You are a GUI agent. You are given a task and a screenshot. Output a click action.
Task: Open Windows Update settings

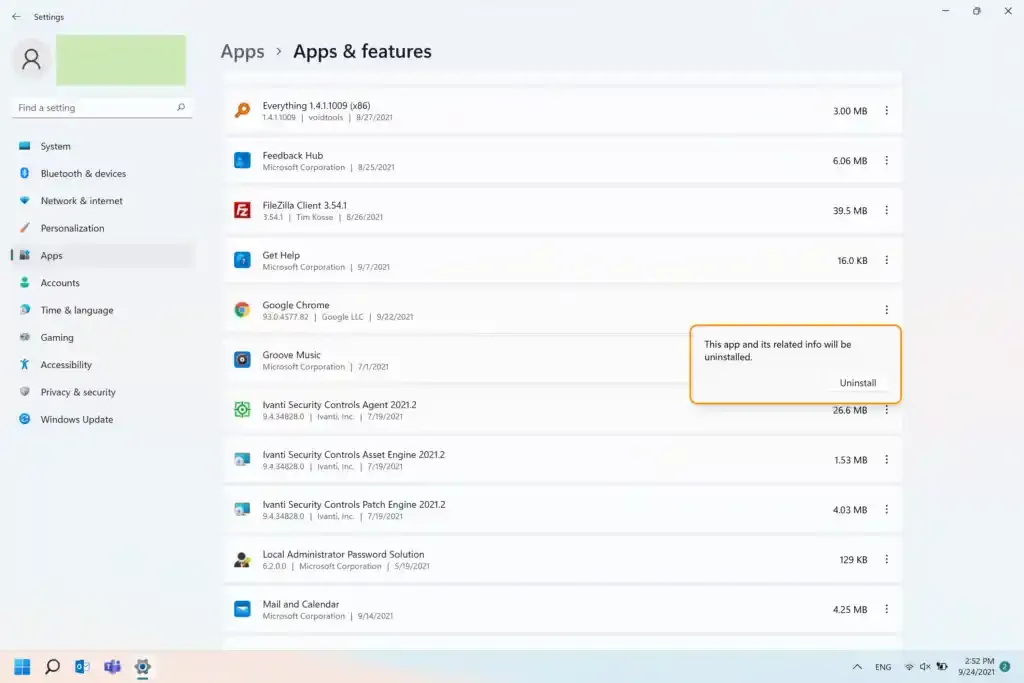coord(103,419)
